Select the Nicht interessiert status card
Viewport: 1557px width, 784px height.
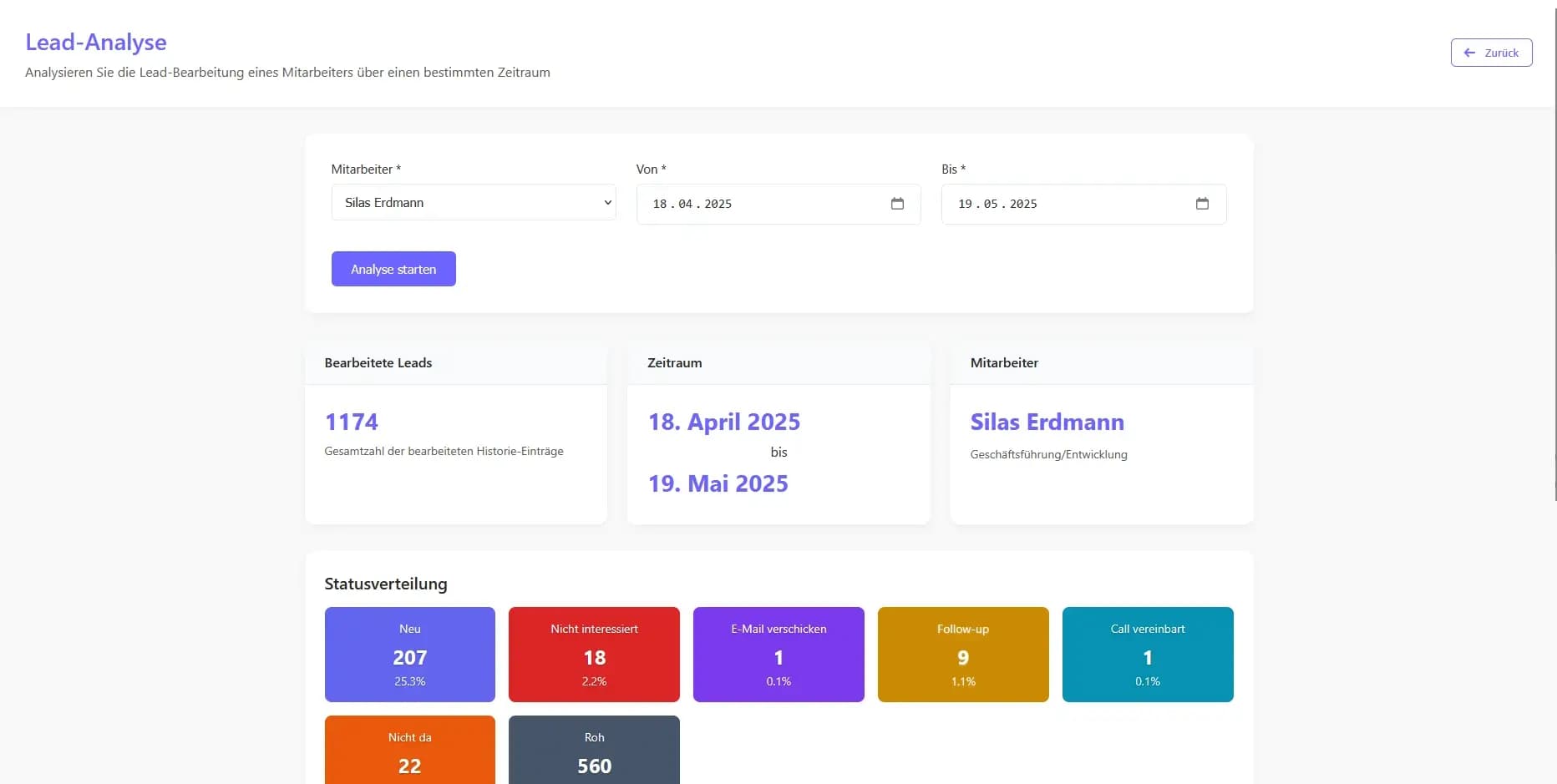[594, 655]
